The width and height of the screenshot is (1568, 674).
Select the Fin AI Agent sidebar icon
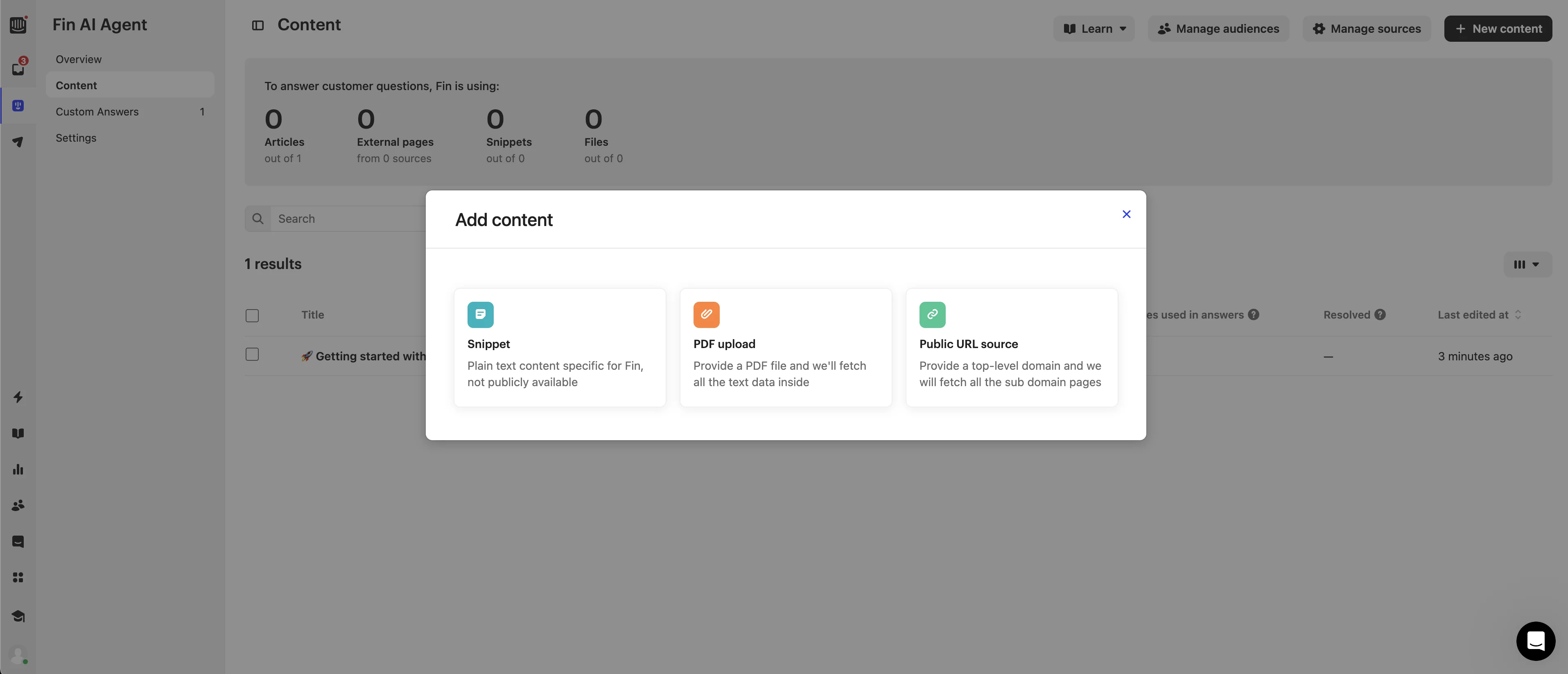[x=18, y=106]
